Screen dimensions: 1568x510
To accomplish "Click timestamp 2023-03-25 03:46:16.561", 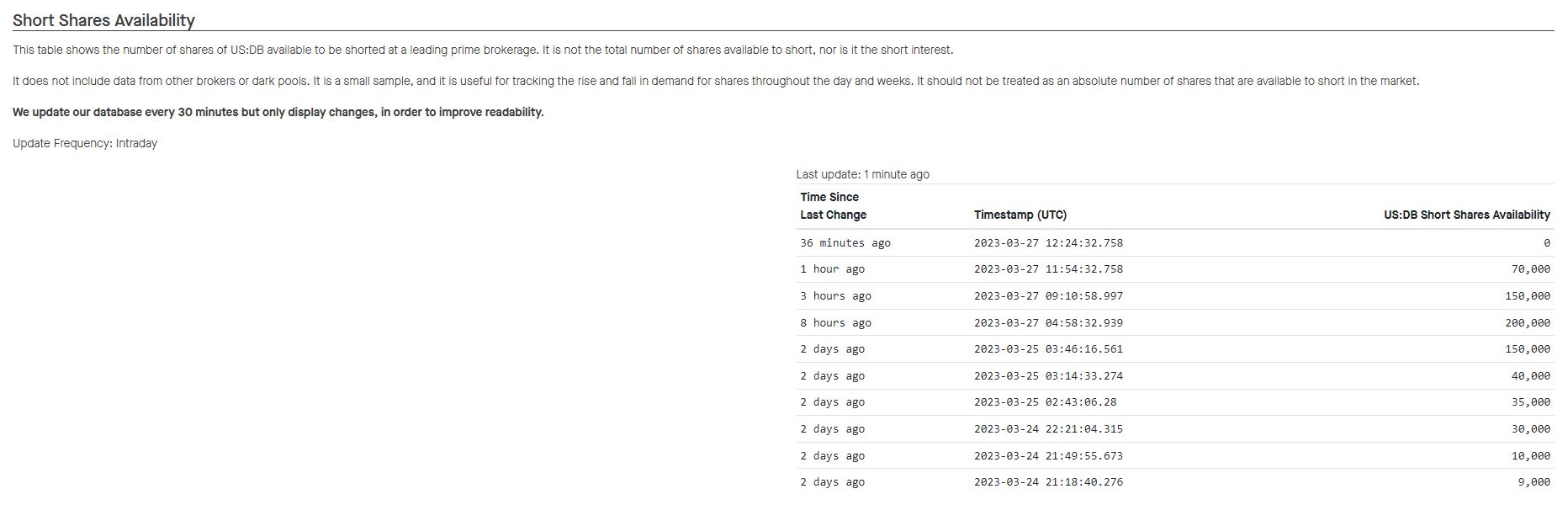I will (1048, 349).
